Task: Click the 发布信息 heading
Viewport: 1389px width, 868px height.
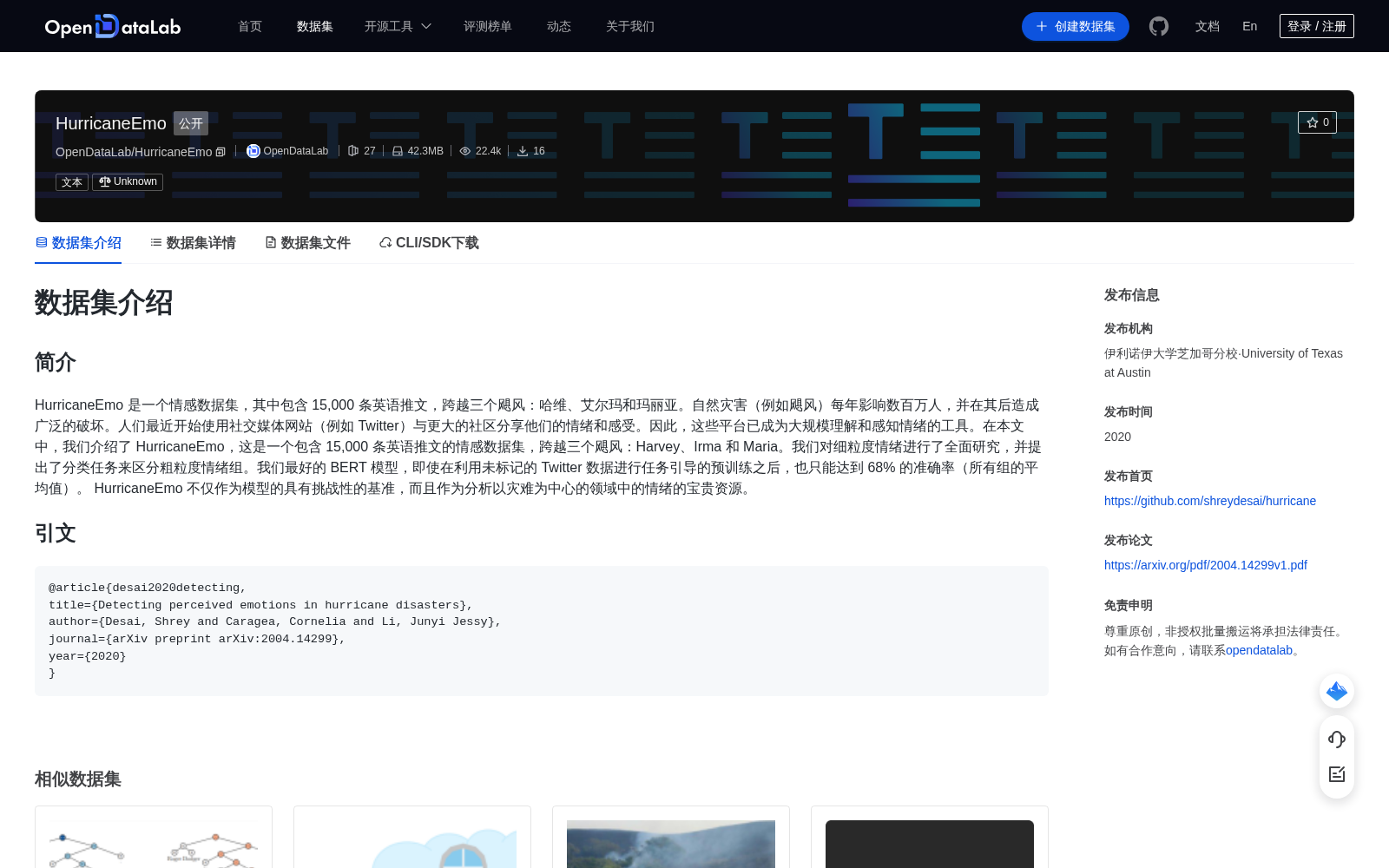Action: click(1132, 295)
